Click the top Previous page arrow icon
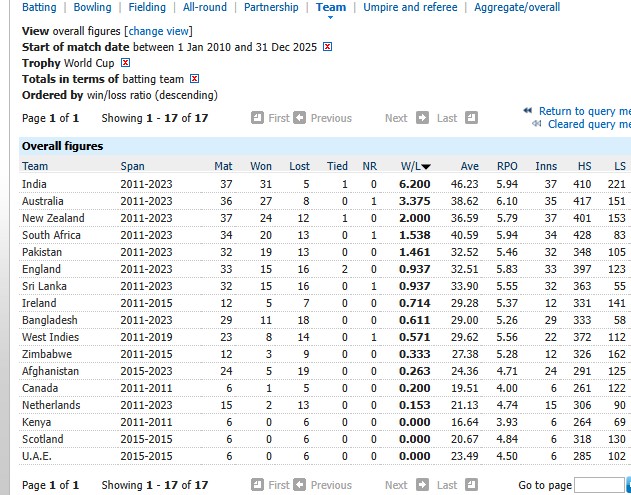 pos(299,118)
